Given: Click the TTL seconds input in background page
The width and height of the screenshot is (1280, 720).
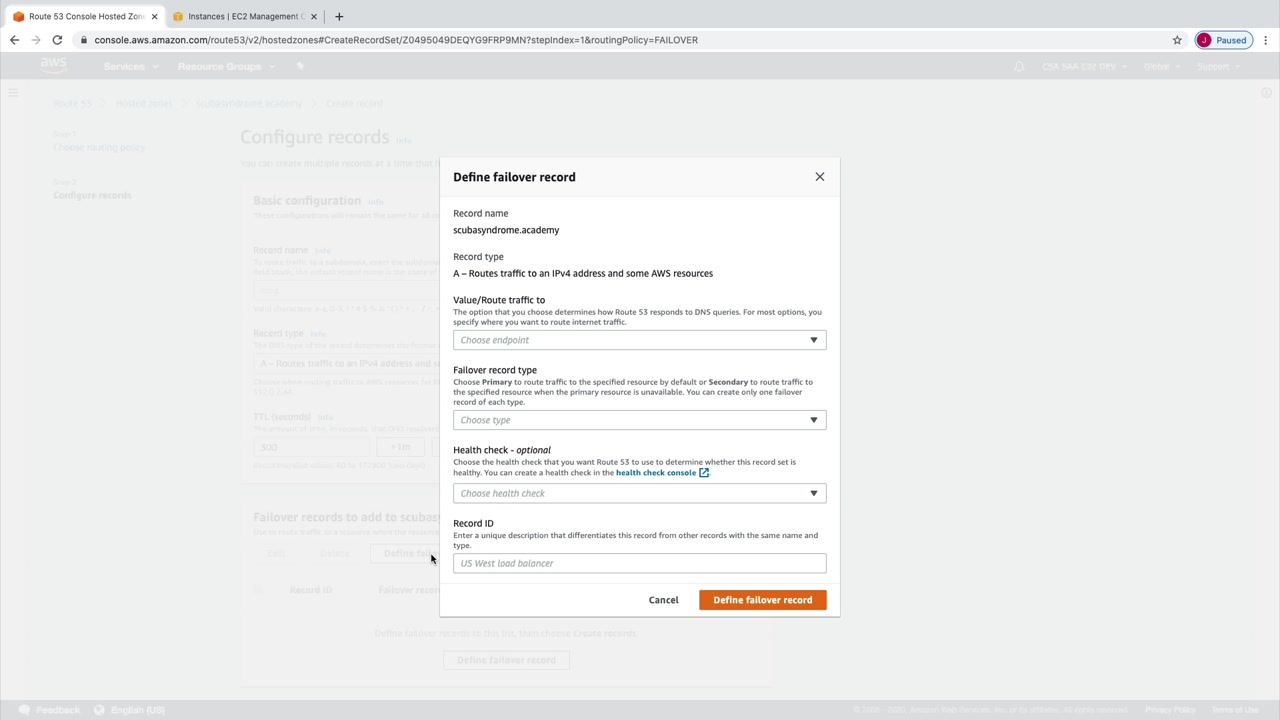Looking at the screenshot, I should [x=311, y=447].
